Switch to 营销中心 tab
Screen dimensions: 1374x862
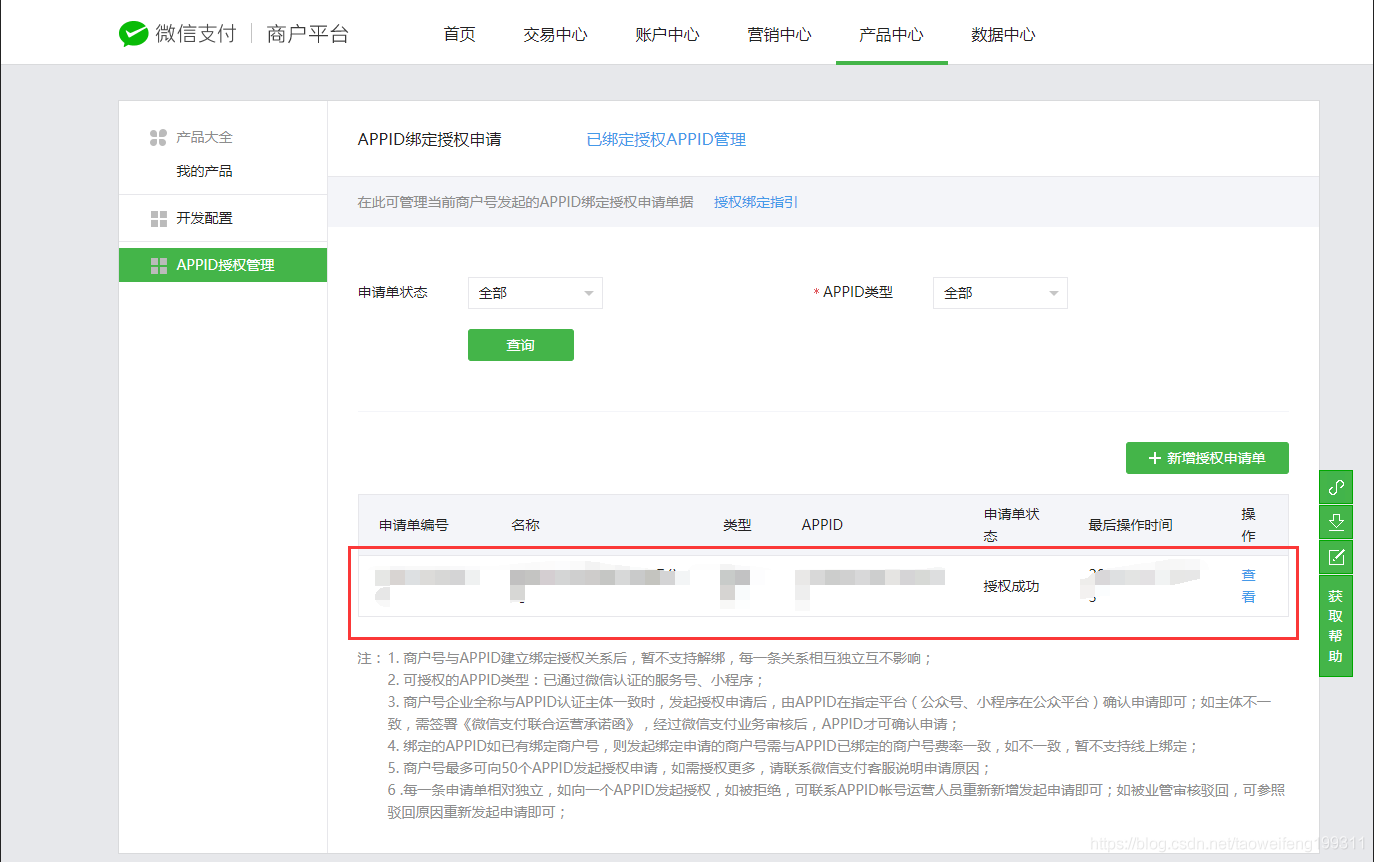tap(780, 34)
